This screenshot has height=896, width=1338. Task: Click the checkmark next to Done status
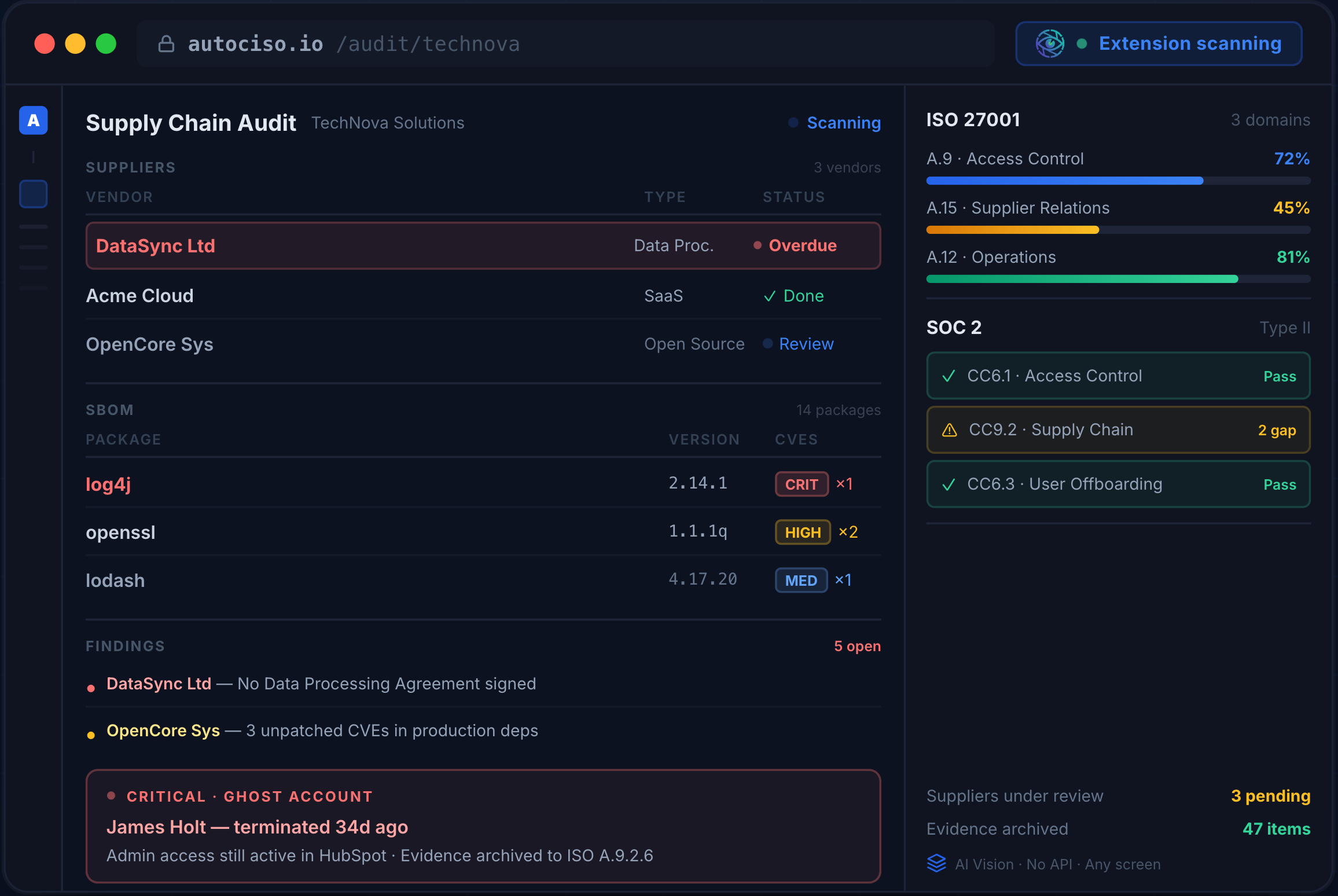(770, 296)
